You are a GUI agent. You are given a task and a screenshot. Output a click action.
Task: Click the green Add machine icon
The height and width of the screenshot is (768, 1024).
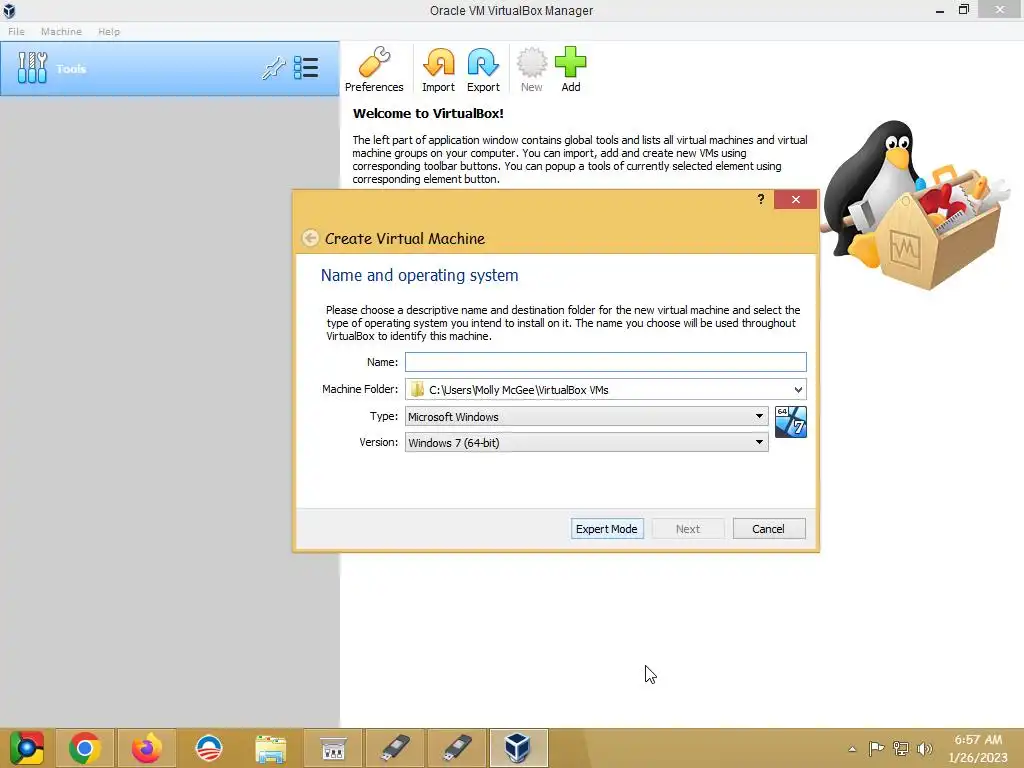pos(571,69)
